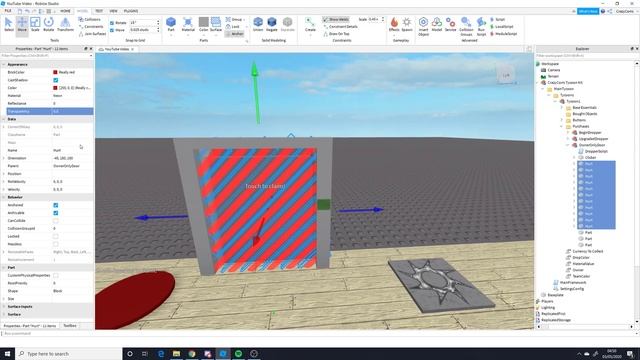Viewport: 640px width, 360px height.
Task: Activate the Move tool
Action: click(22, 24)
